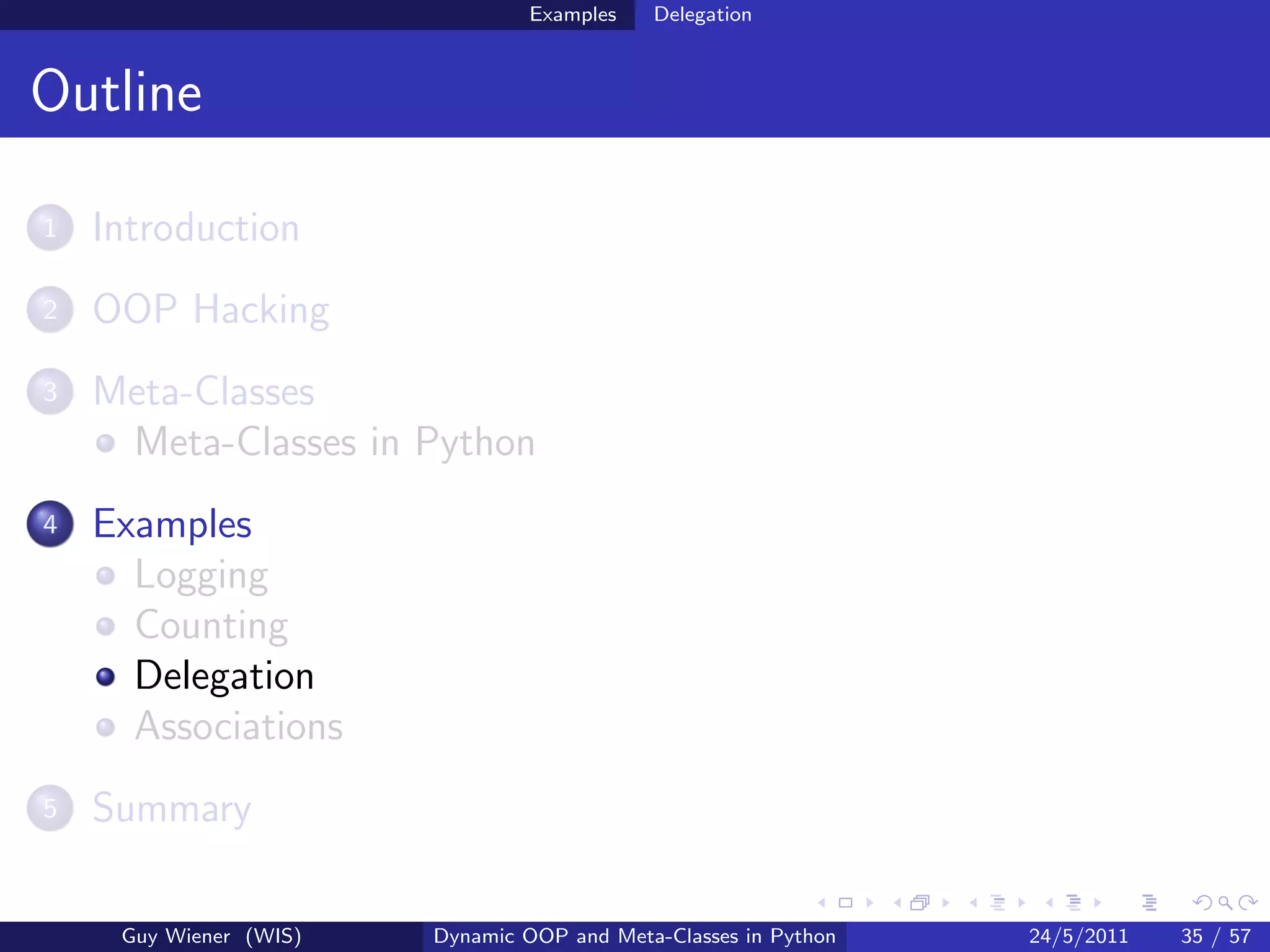The image size is (1270, 952).
Task: Click the section lines icon
Action: click(1073, 903)
